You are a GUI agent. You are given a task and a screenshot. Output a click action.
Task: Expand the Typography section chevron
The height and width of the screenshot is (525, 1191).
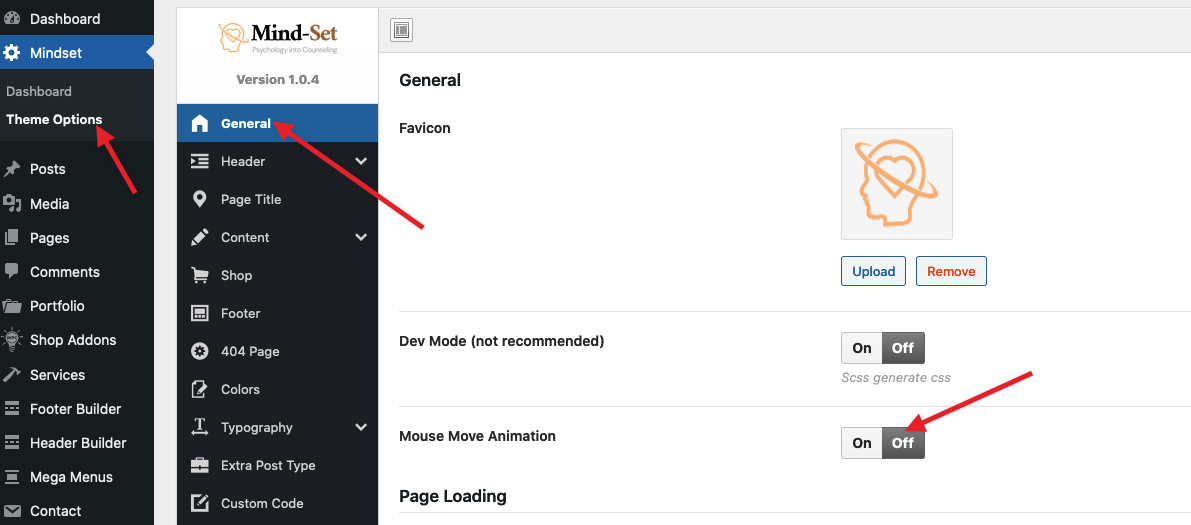361,427
